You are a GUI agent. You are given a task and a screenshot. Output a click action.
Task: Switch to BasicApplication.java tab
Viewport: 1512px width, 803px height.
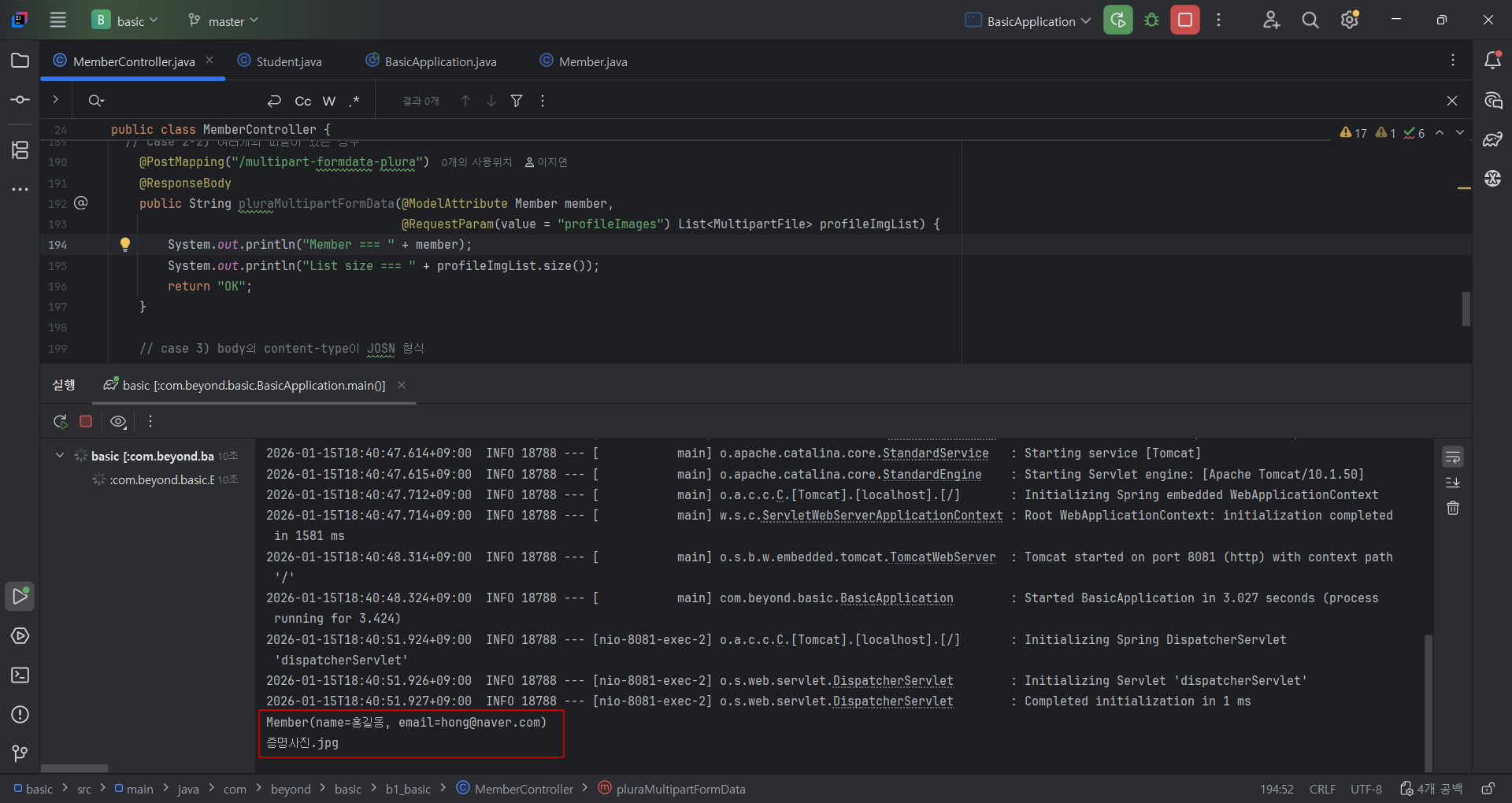[x=432, y=61]
